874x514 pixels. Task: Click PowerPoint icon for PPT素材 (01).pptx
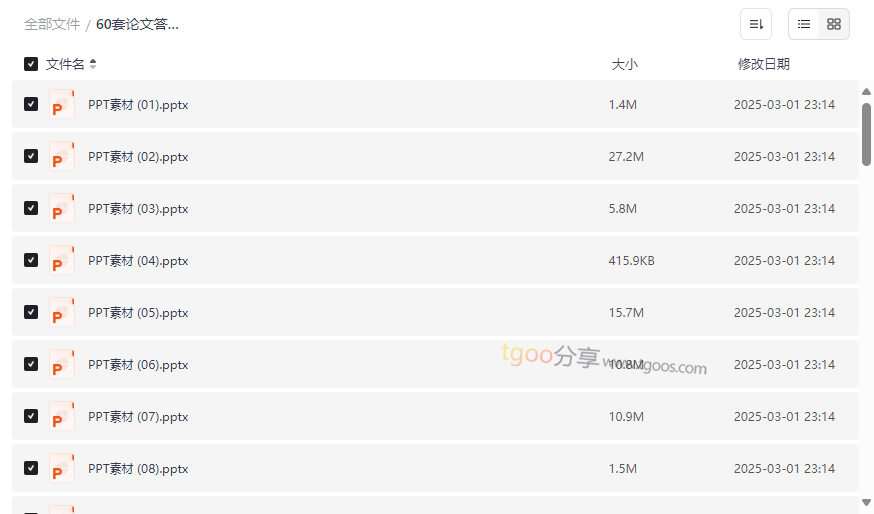(62, 105)
